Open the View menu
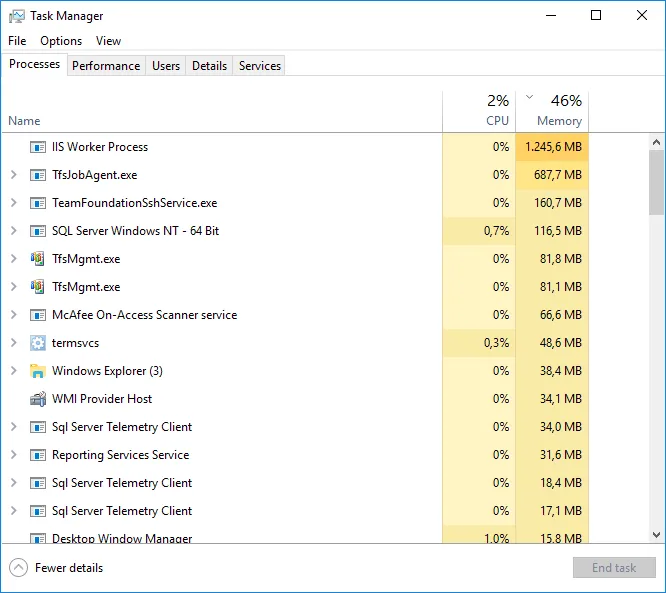Screen dimensions: 666x593 click(x=108, y=41)
